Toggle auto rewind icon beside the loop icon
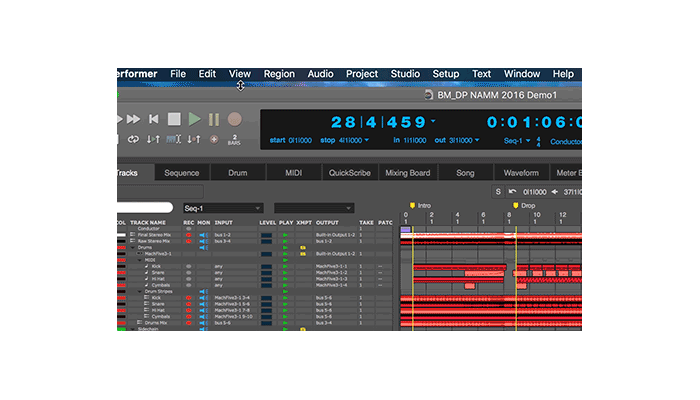Screen dimensions: 700x400 (153, 139)
